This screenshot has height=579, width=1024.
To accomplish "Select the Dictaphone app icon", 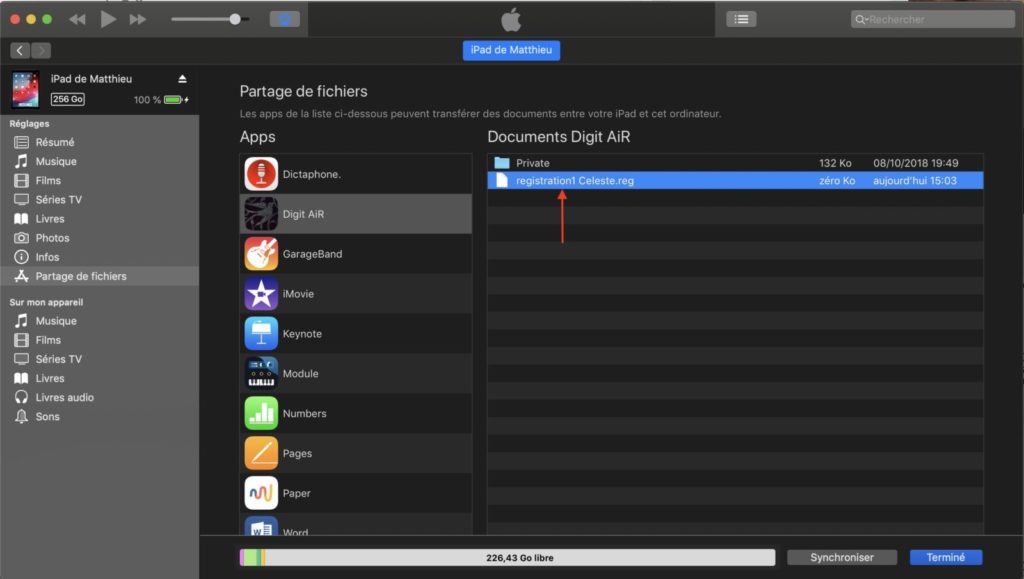I will [261, 174].
